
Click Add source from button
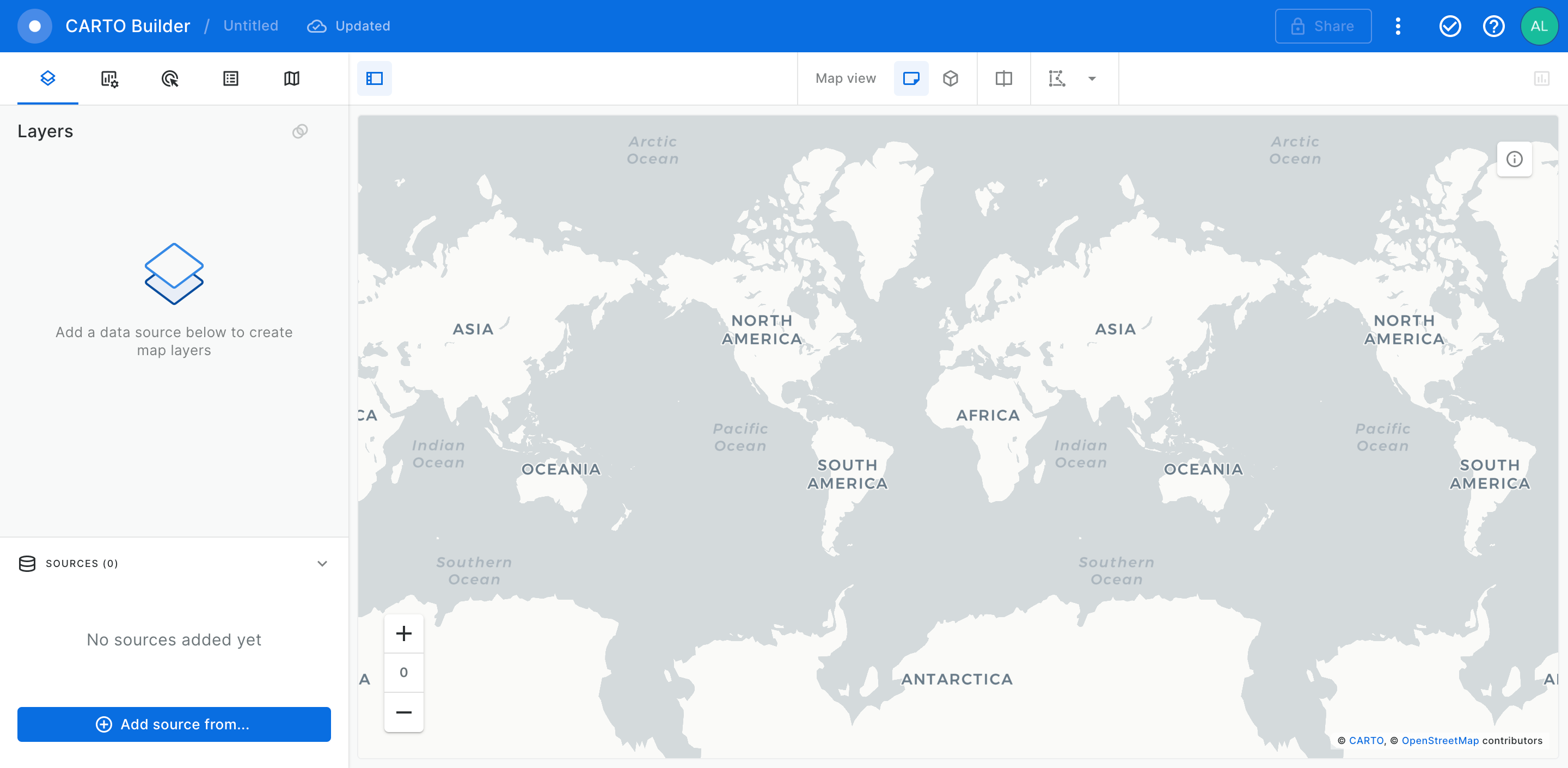pyautogui.click(x=174, y=724)
